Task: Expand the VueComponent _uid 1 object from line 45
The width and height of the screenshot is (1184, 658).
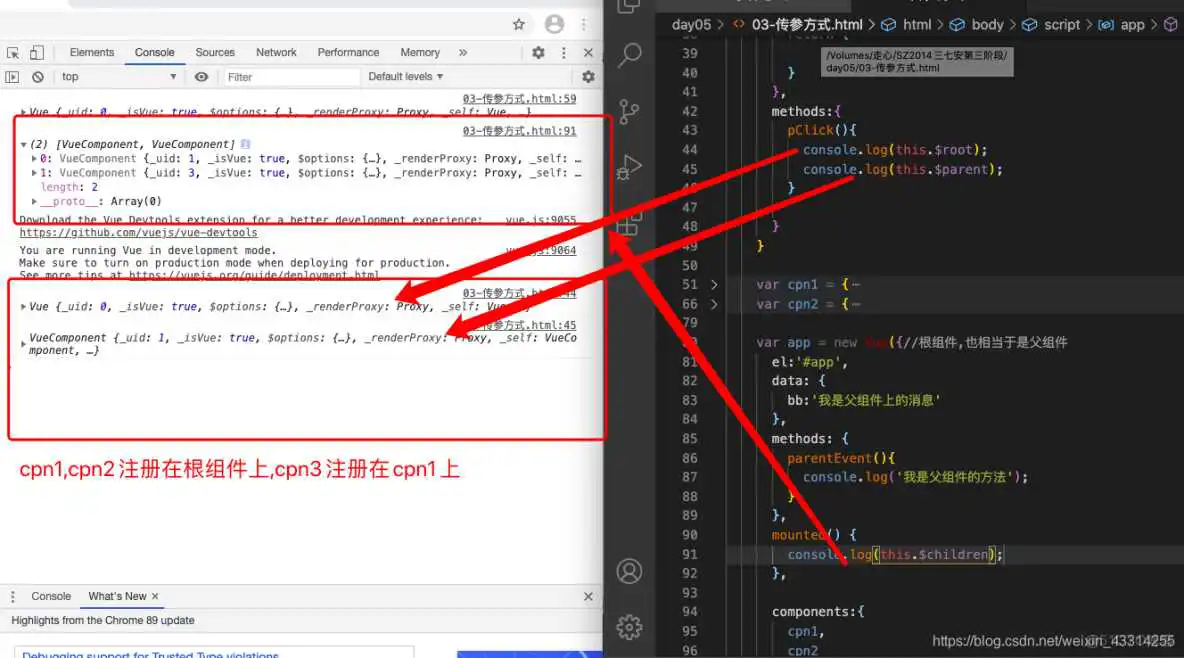Action: pos(23,344)
